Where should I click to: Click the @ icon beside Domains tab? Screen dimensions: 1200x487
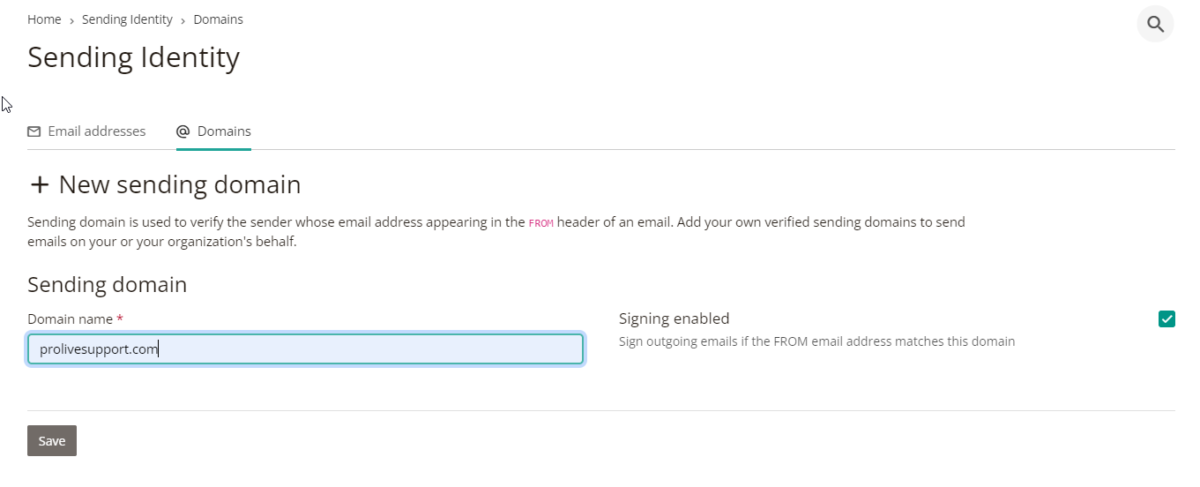[183, 132]
